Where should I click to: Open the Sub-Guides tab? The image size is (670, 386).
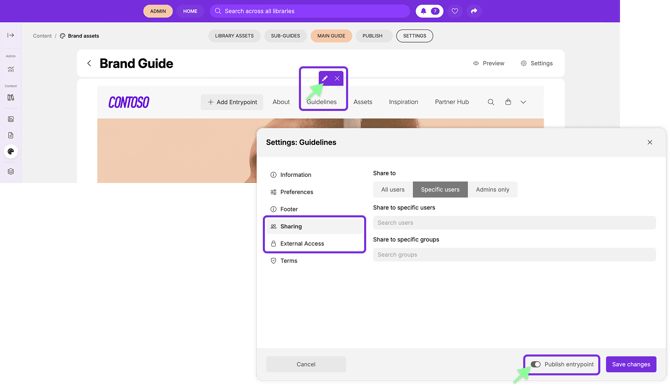[x=285, y=36]
